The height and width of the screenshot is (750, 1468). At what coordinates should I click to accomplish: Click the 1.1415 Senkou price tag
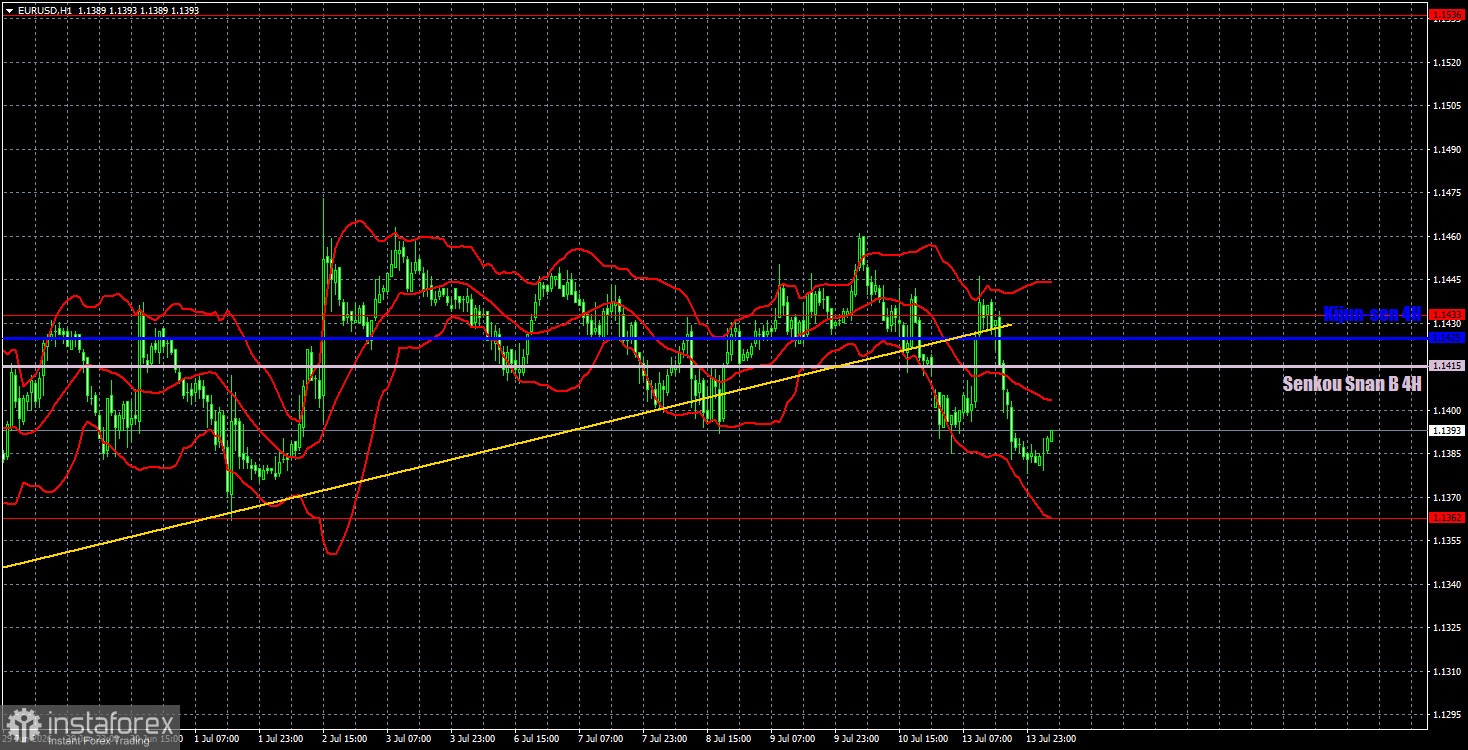1447,367
